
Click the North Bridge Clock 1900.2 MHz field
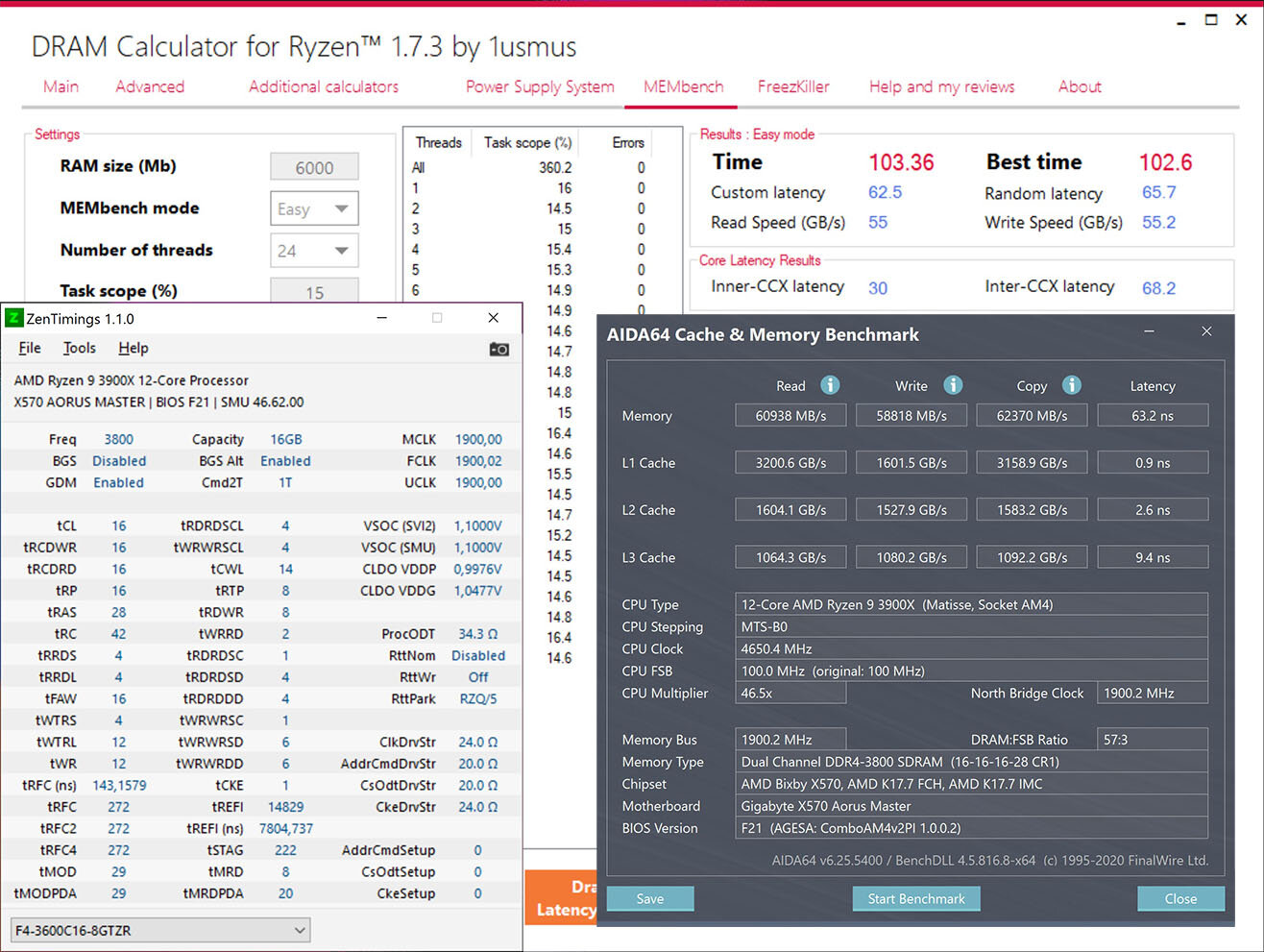tap(1153, 693)
